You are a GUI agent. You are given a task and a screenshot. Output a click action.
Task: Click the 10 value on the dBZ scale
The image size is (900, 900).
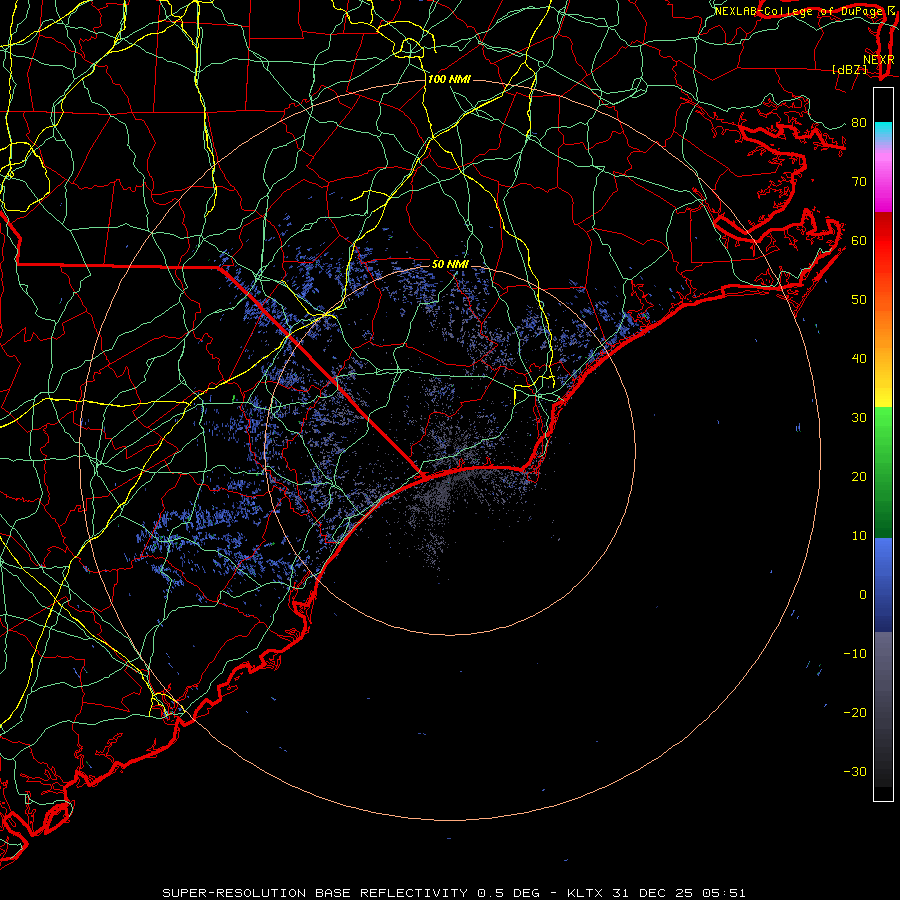(859, 536)
